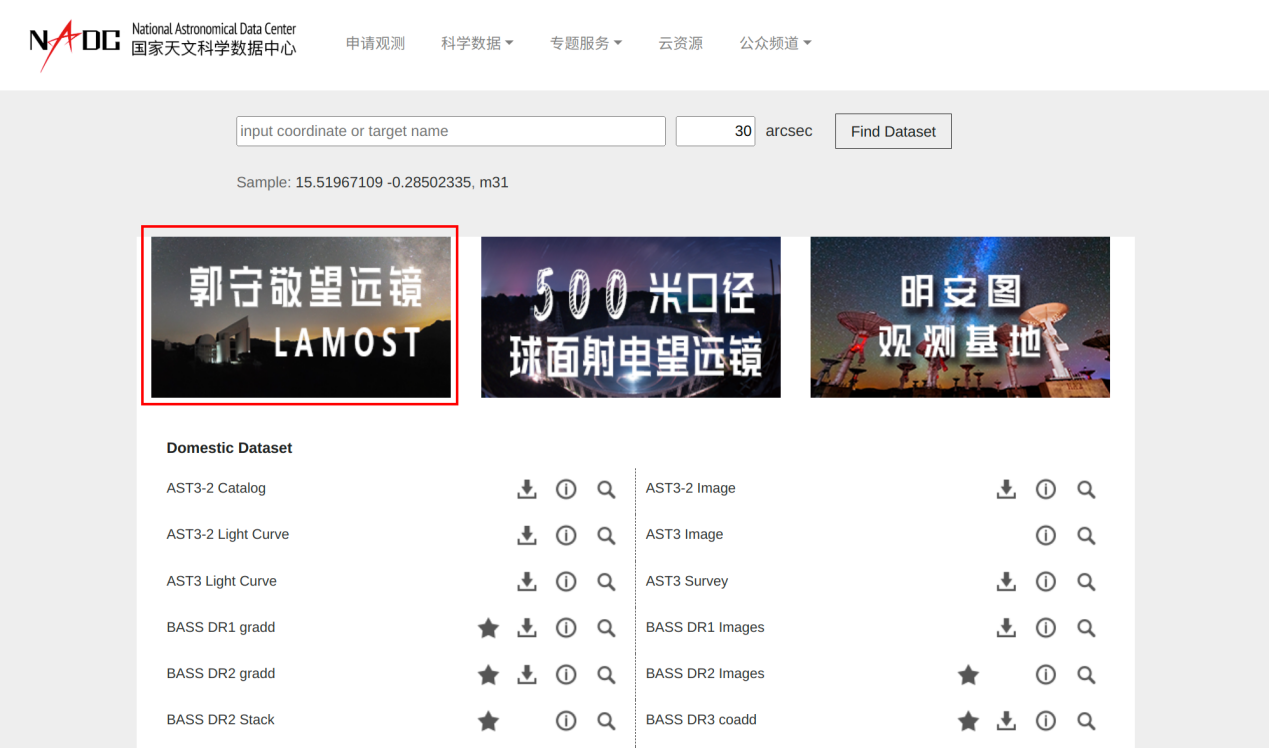Download the AST3-2 Light Curve dataset

pyautogui.click(x=527, y=535)
